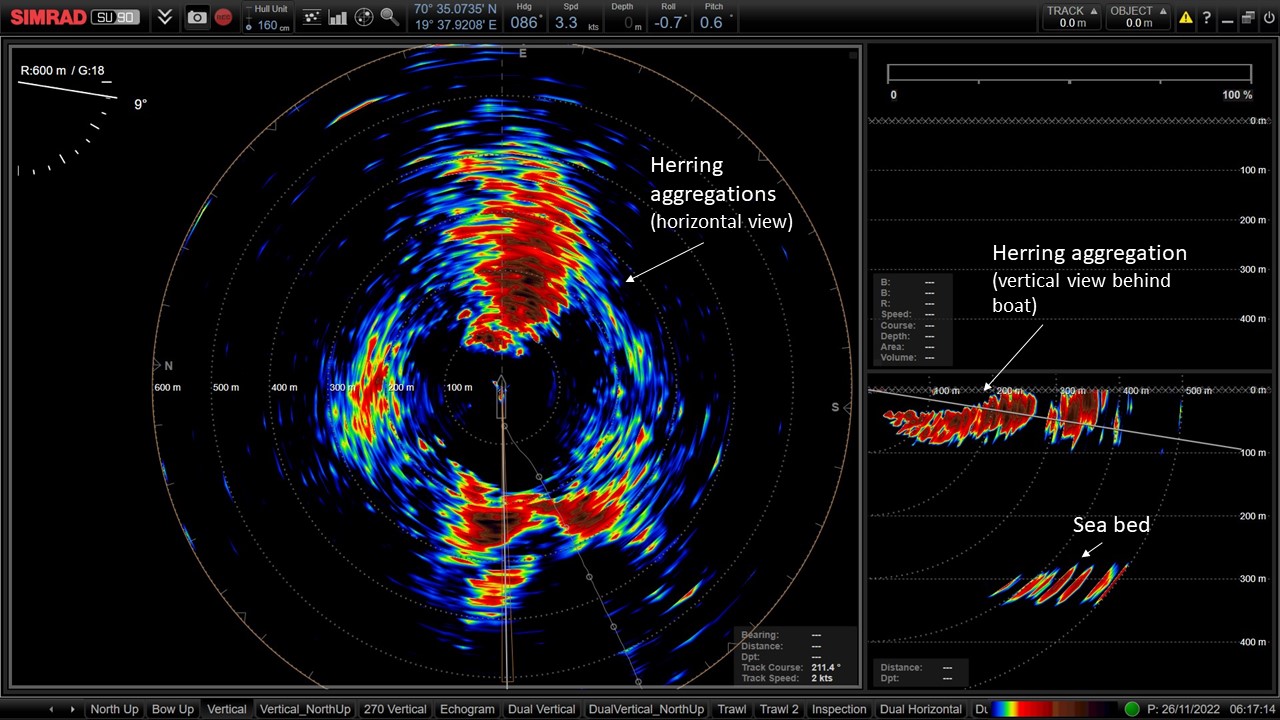
Task: Expand the OBJECT distance panel
Action: [1137, 15]
